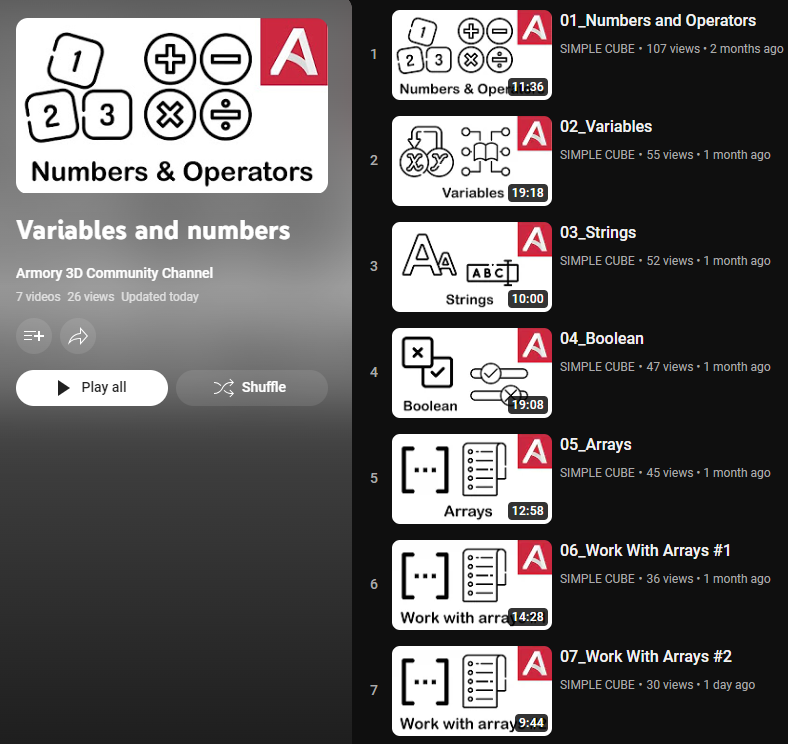
Task: Click the '26 views' playlist text
Action: click(91, 297)
